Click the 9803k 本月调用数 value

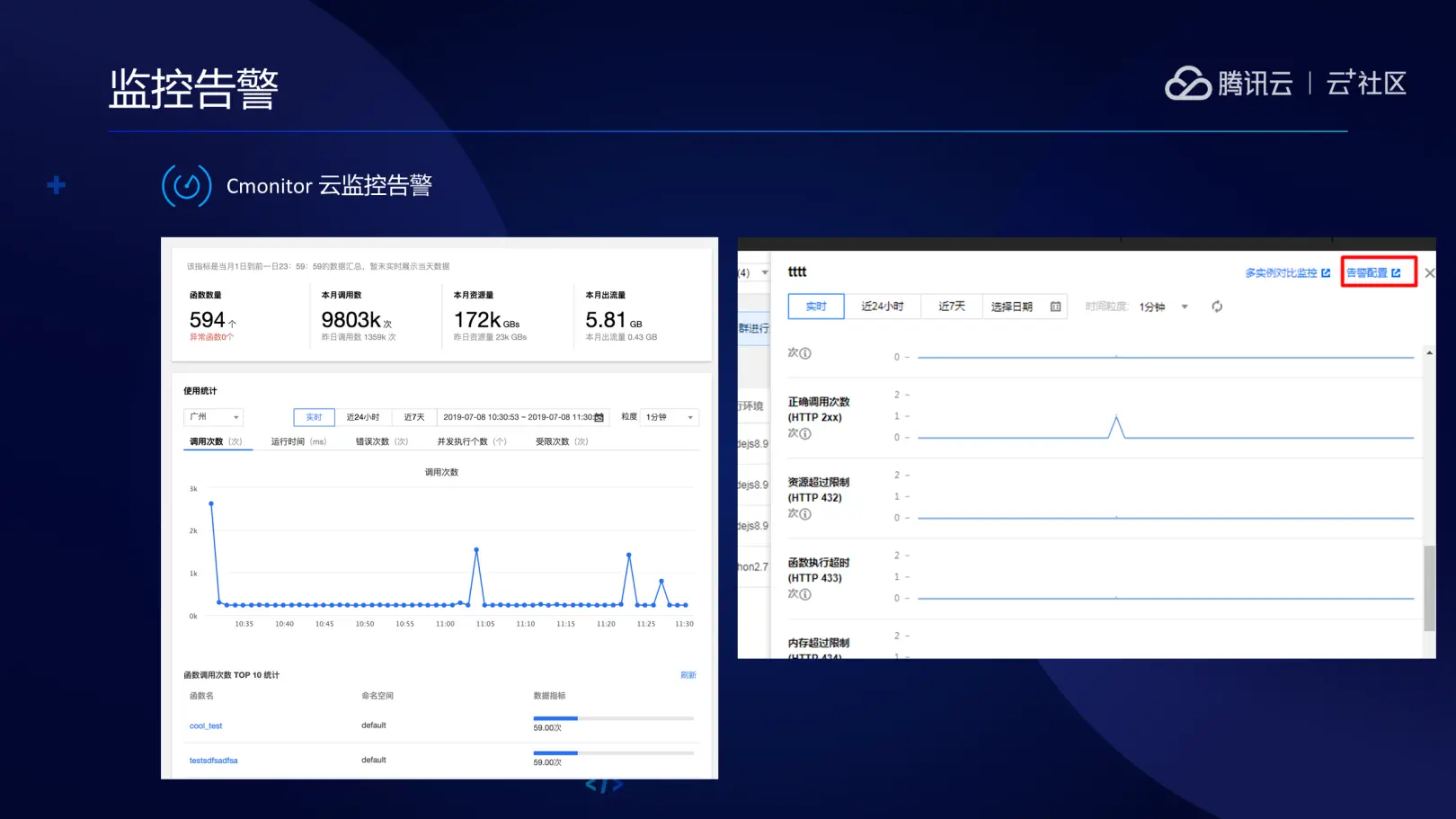(x=351, y=320)
